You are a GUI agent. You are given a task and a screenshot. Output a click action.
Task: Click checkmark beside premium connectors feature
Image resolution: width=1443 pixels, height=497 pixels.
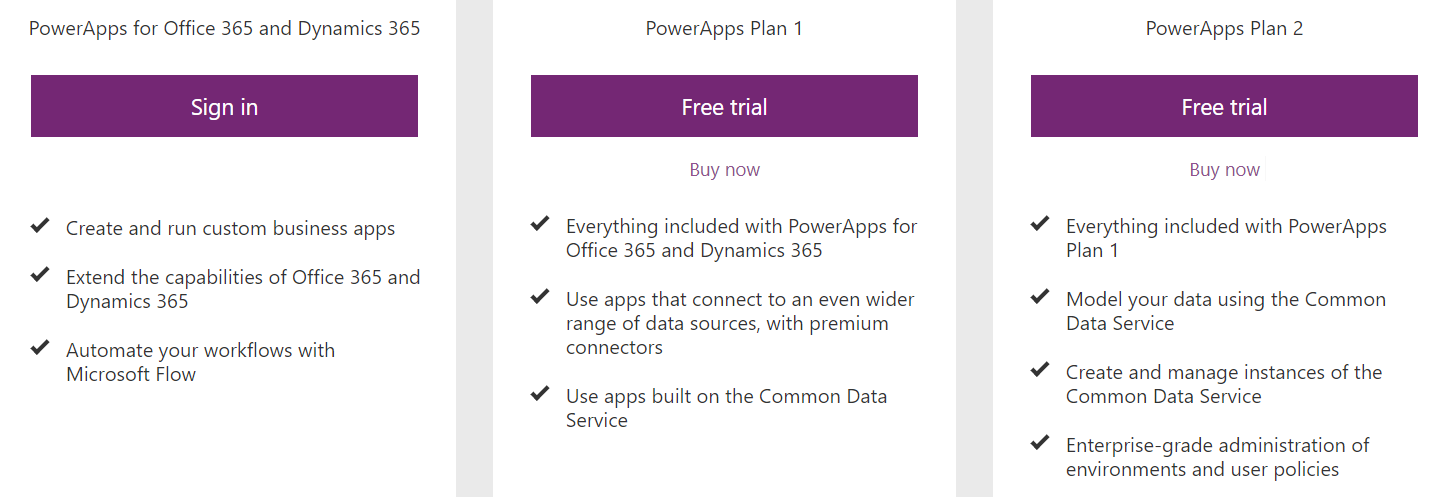[540, 297]
